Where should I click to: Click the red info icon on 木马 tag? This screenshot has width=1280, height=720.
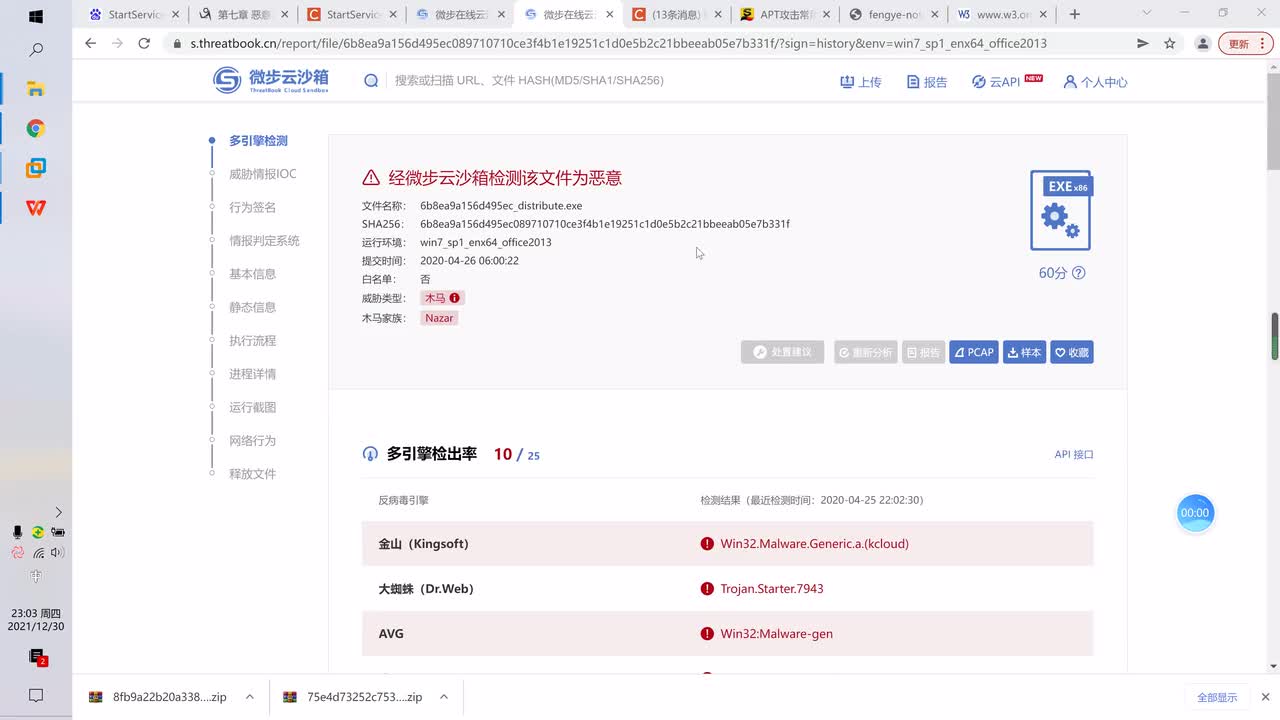(x=454, y=298)
